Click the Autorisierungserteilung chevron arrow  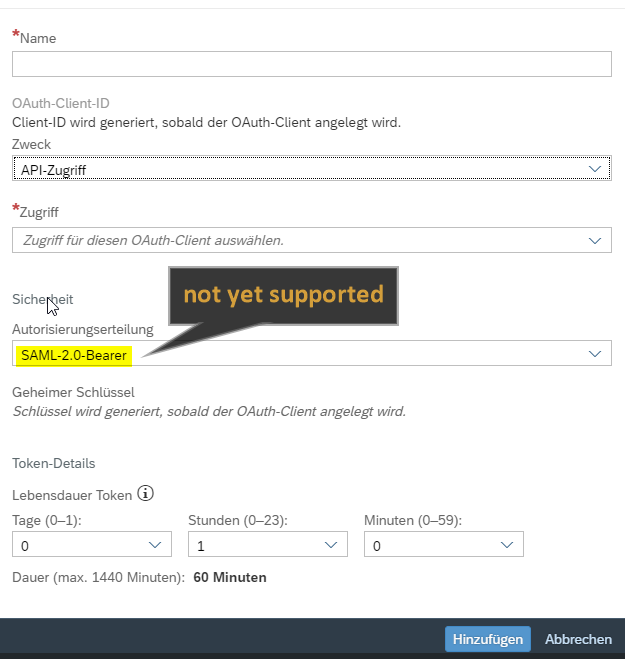pos(596,354)
